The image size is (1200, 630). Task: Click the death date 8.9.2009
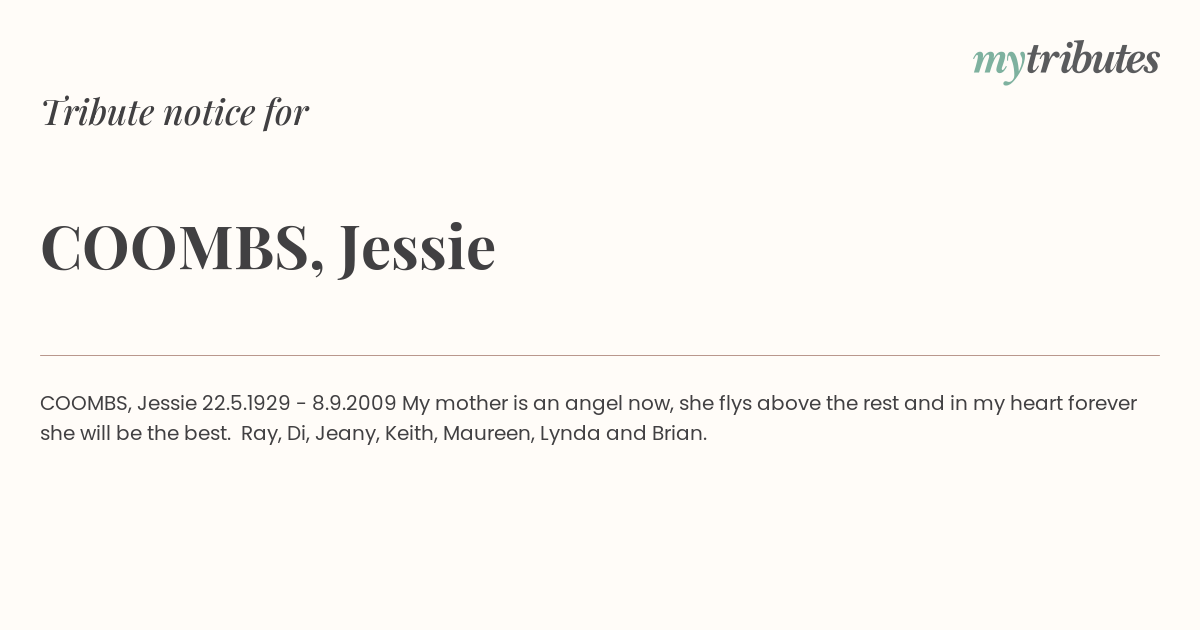[354, 404]
